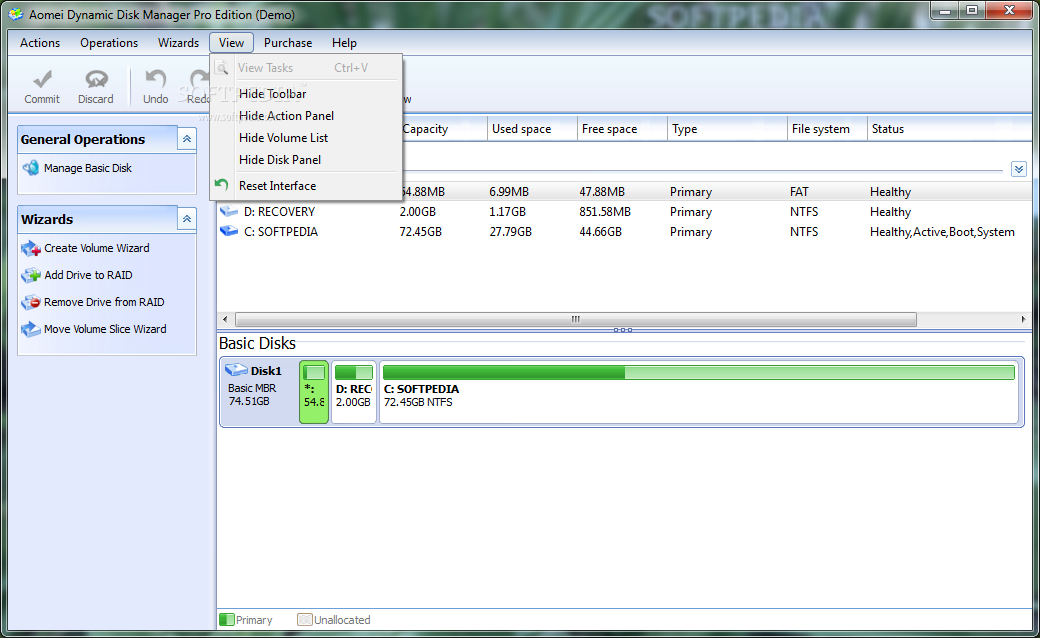
Task: Minimize the application window
Action: pos(945,10)
